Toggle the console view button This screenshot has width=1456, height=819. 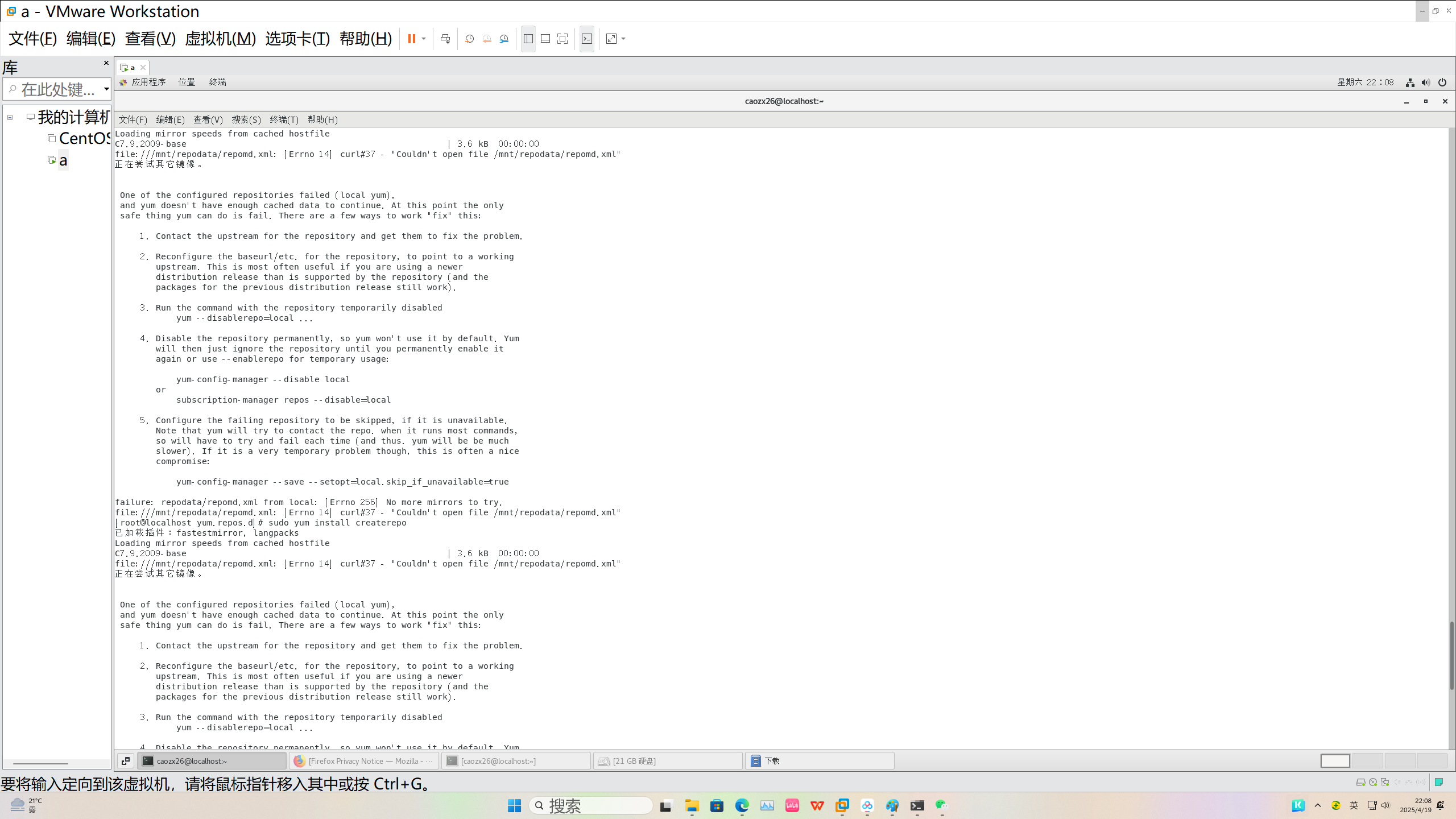tap(587, 39)
